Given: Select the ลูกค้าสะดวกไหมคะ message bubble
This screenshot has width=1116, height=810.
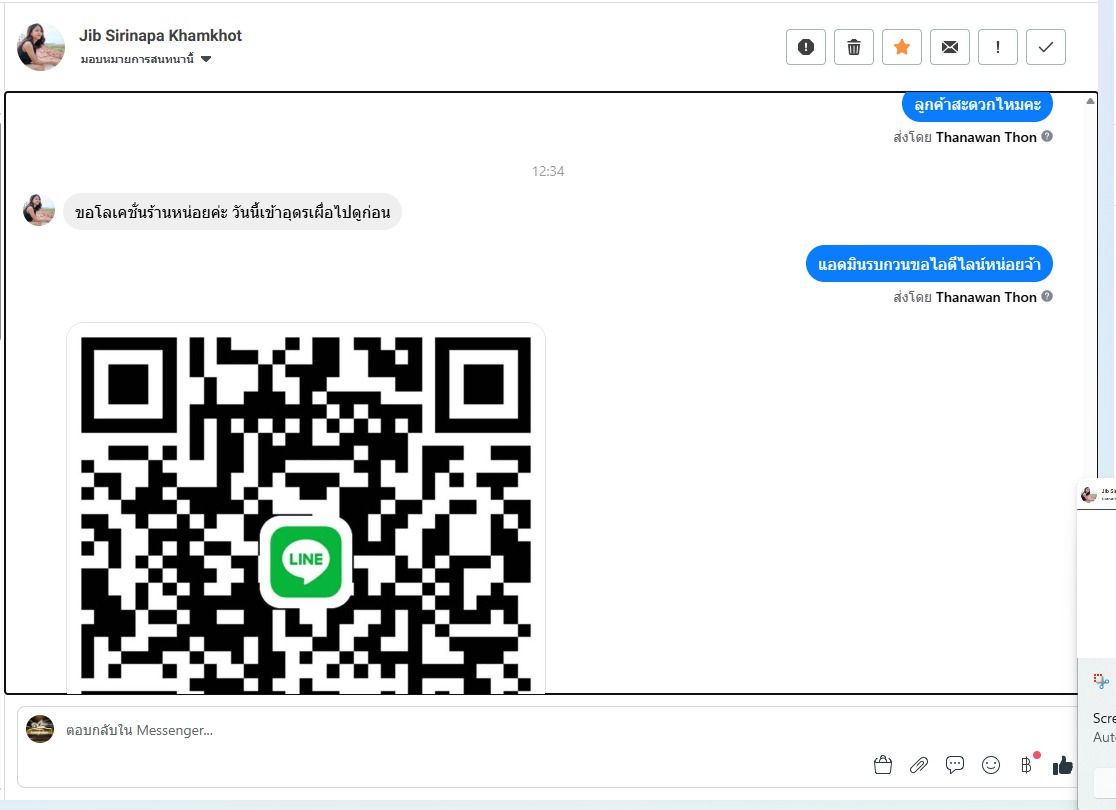Looking at the screenshot, I should pyautogui.click(x=977, y=105).
